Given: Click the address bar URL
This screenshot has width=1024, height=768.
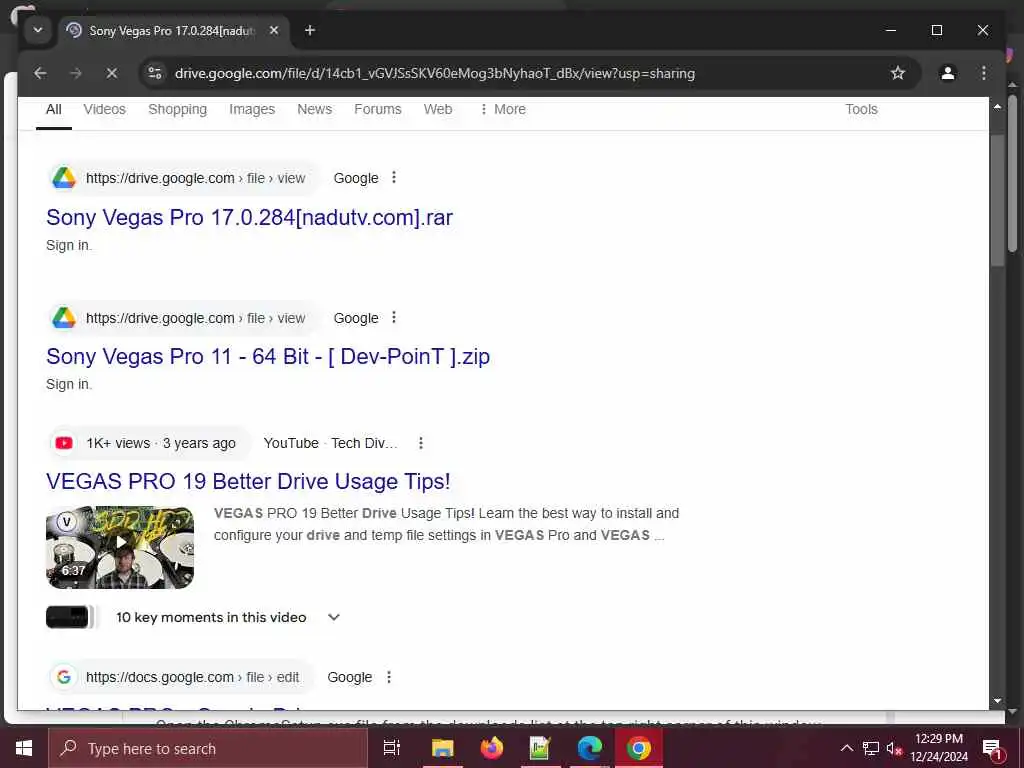Looking at the screenshot, I should pos(434,73).
